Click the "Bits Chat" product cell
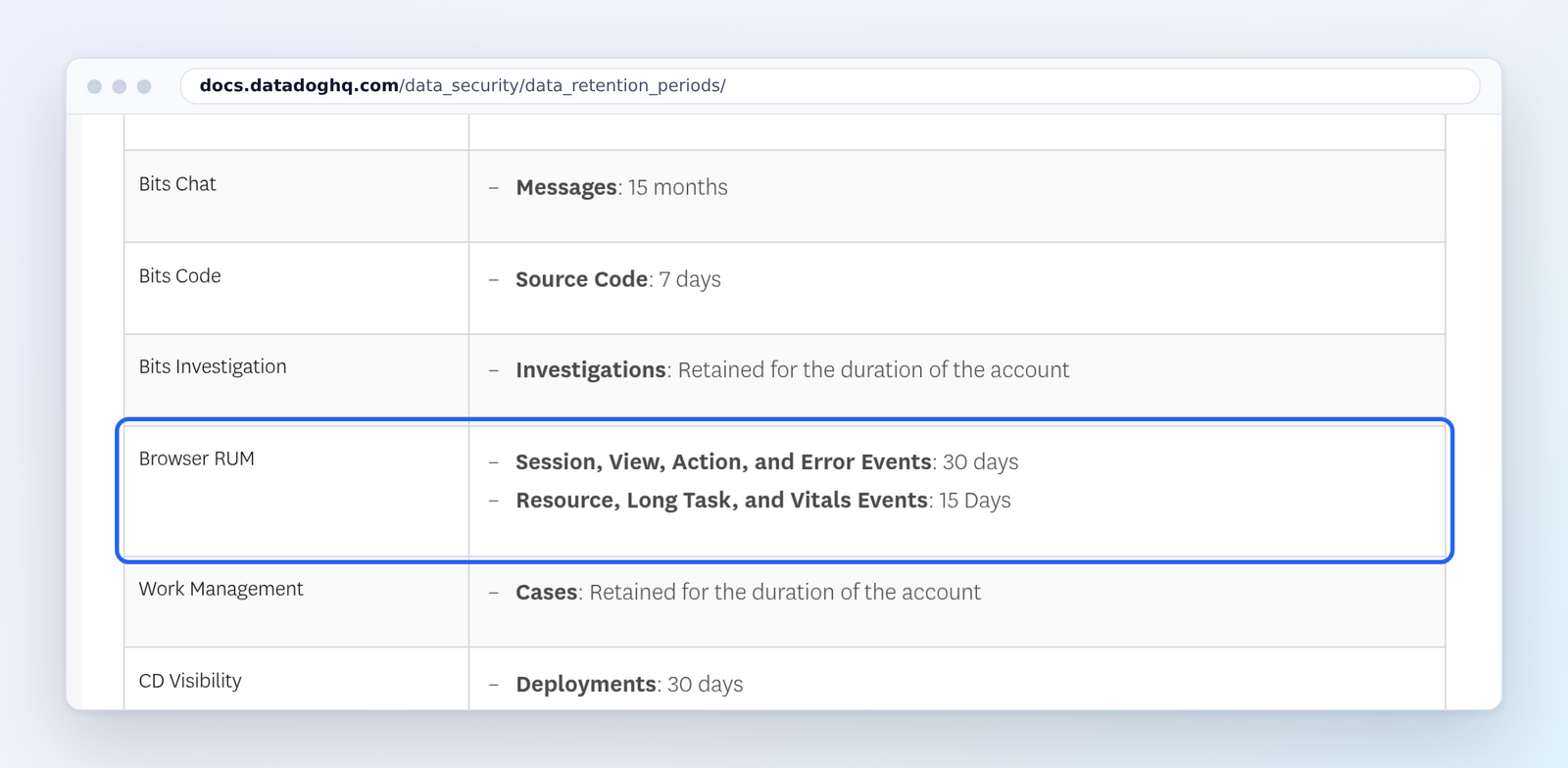 coord(297,196)
